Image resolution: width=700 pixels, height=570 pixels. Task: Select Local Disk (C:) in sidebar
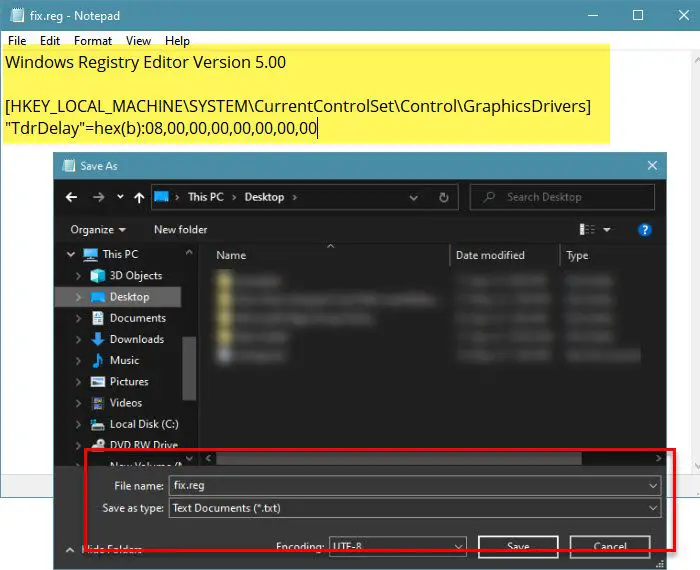pos(144,424)
